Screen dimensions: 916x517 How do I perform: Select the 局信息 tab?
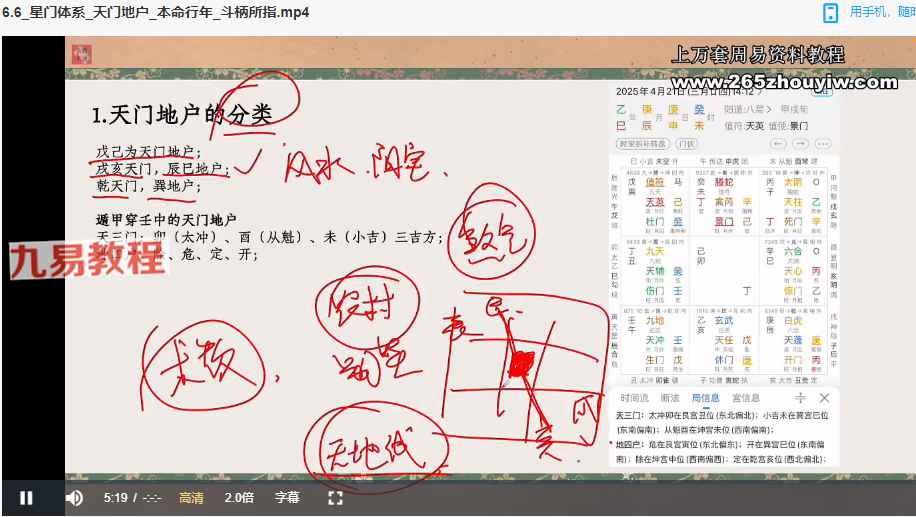(705, 397)
